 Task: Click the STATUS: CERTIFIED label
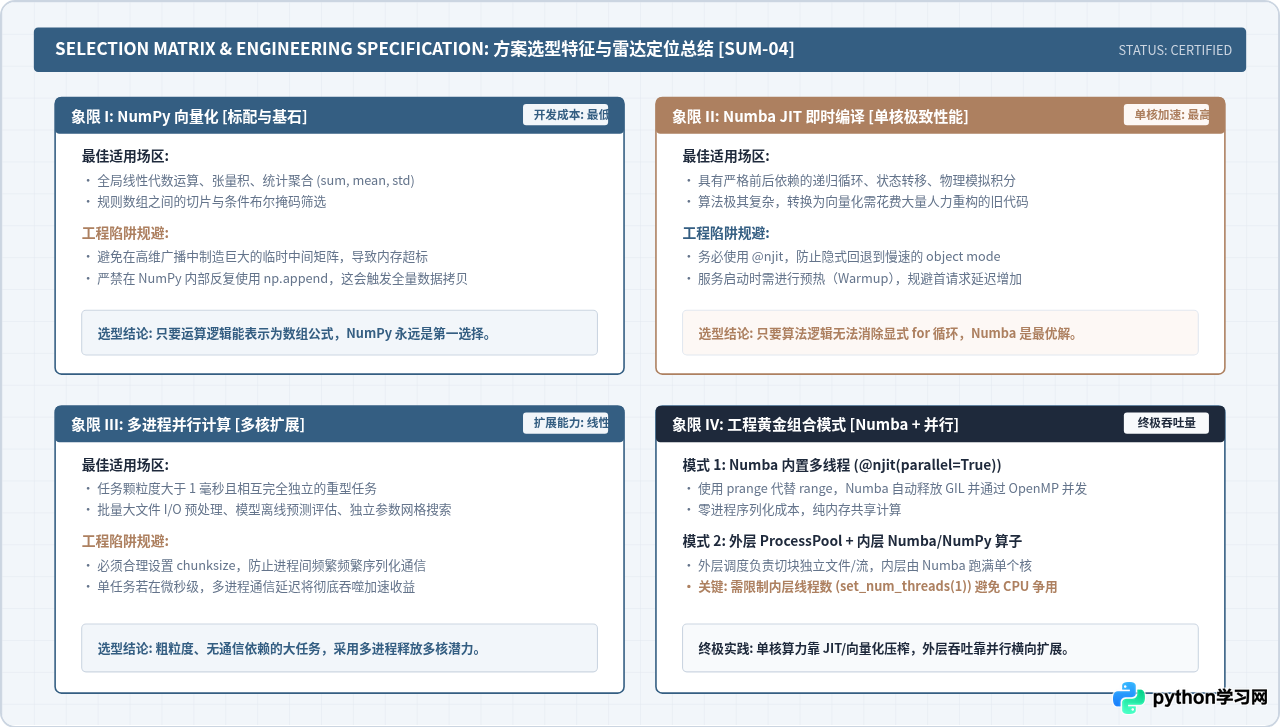coord(1175,50)
